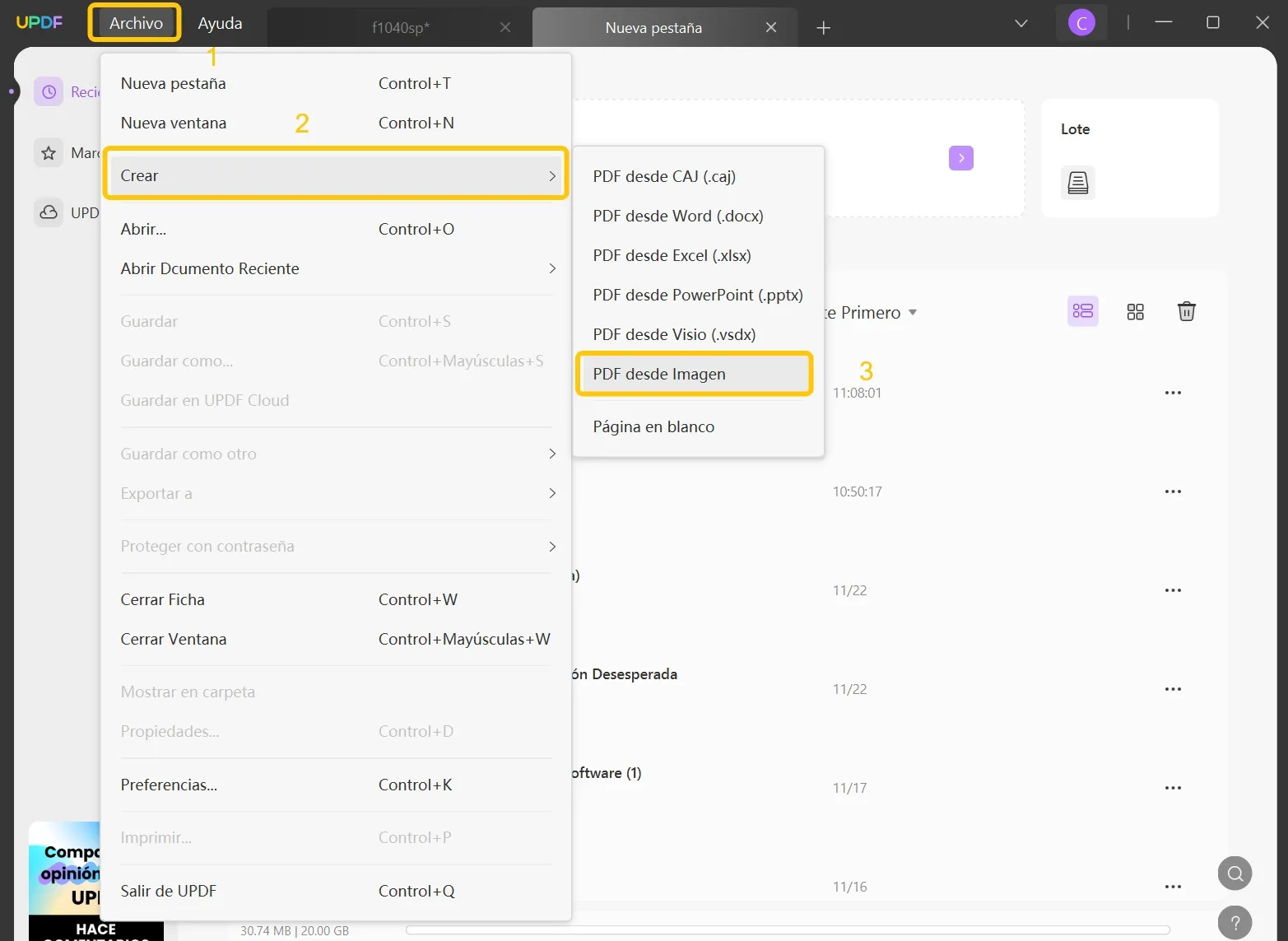
Task: Click the storage usage bar
Action: tap(788, 930)
